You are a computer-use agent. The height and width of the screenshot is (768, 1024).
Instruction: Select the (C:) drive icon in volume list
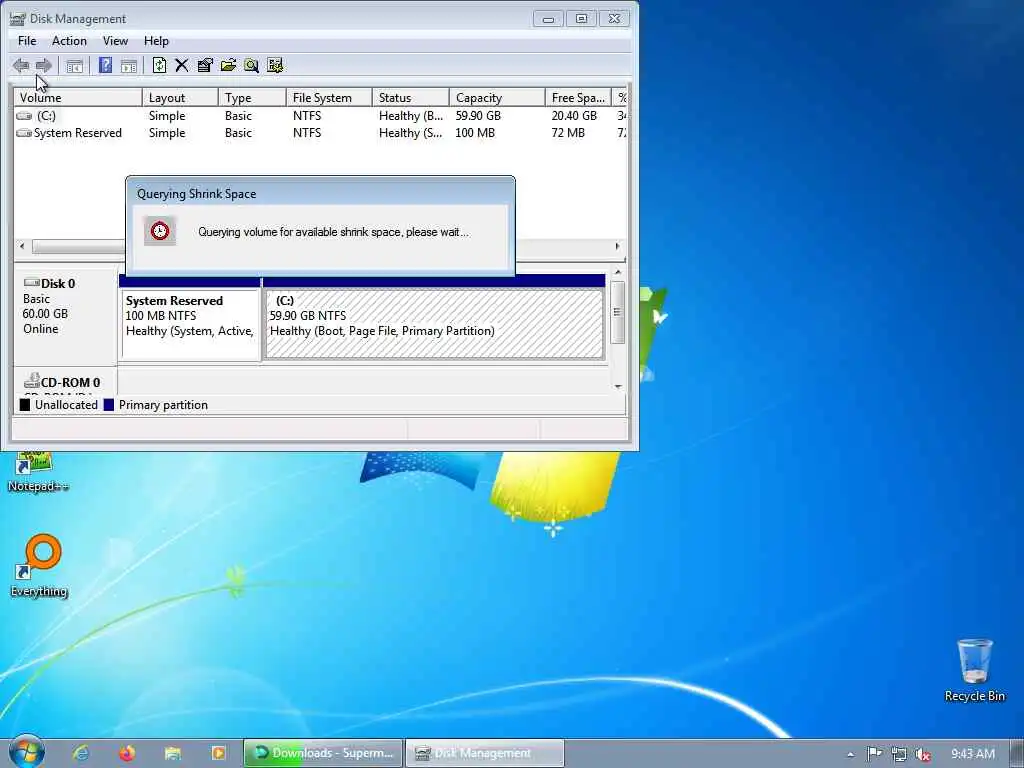24,116
